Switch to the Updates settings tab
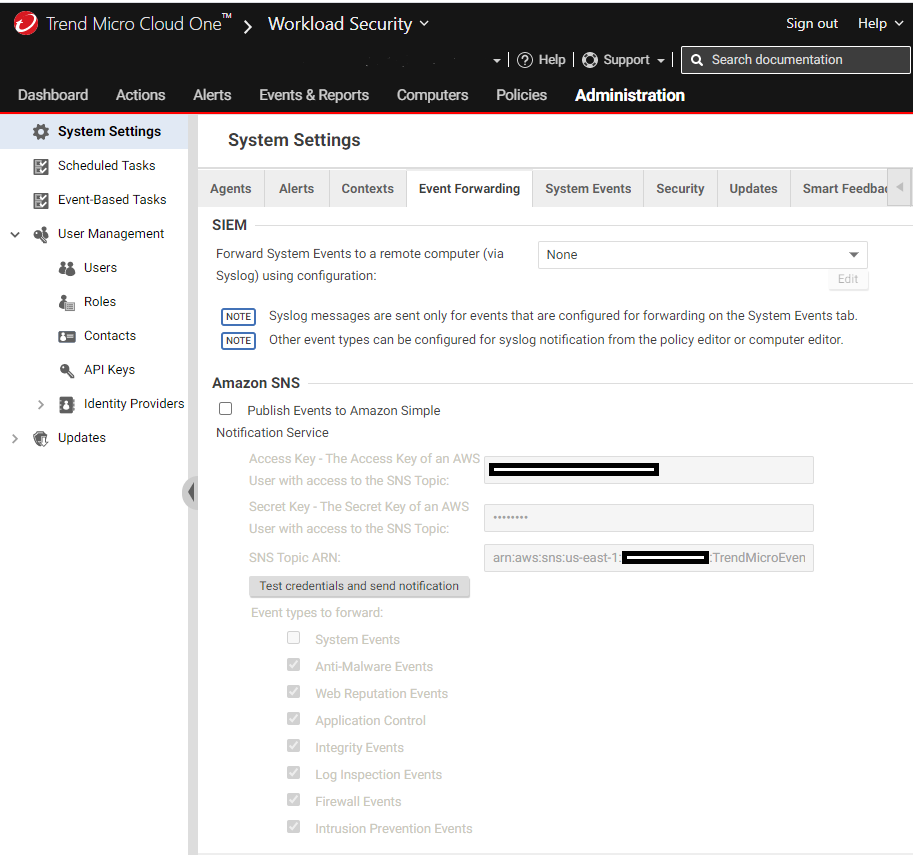The width and height of the screenshot is (913, 855). click(753, 189)
